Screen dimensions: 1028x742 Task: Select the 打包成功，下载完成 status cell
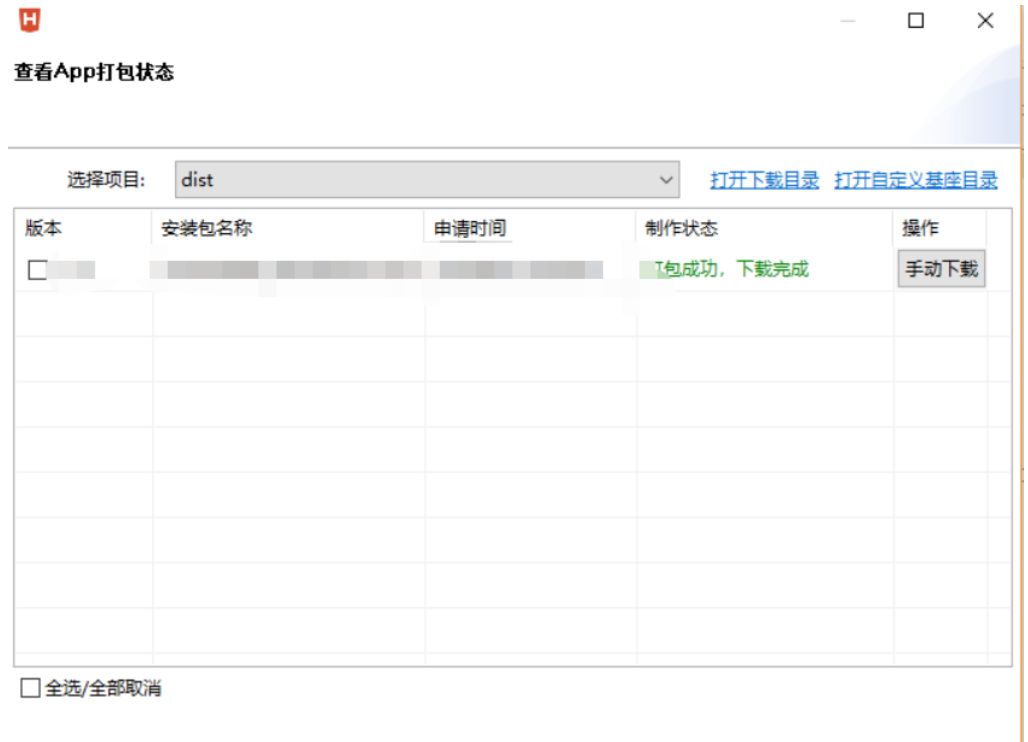730,269
